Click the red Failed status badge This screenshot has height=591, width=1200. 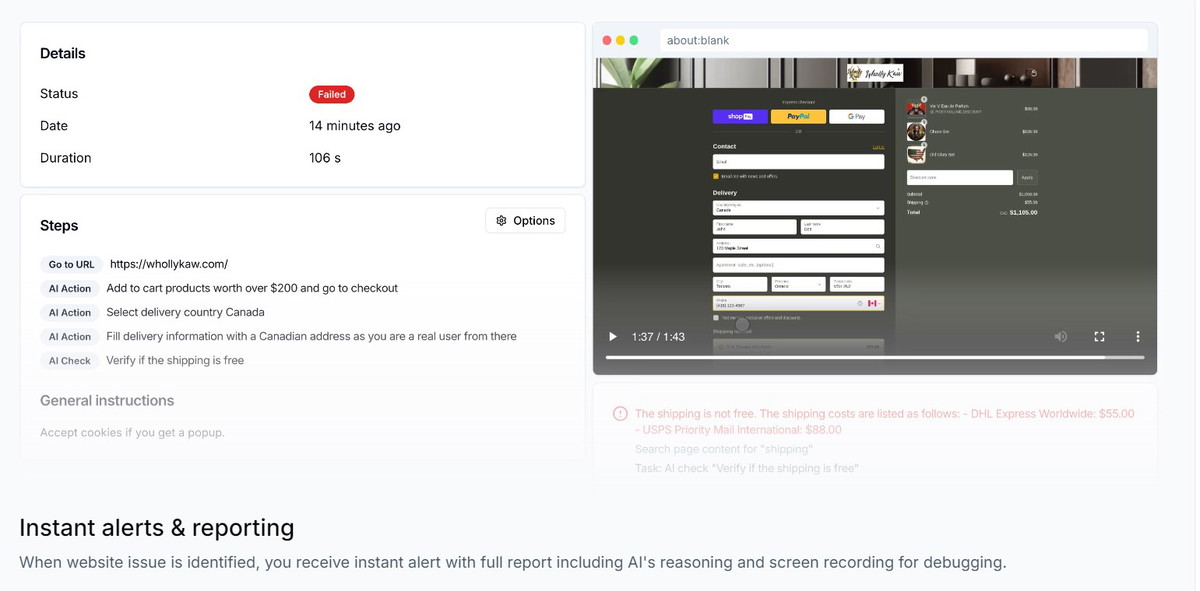[331, 94]
